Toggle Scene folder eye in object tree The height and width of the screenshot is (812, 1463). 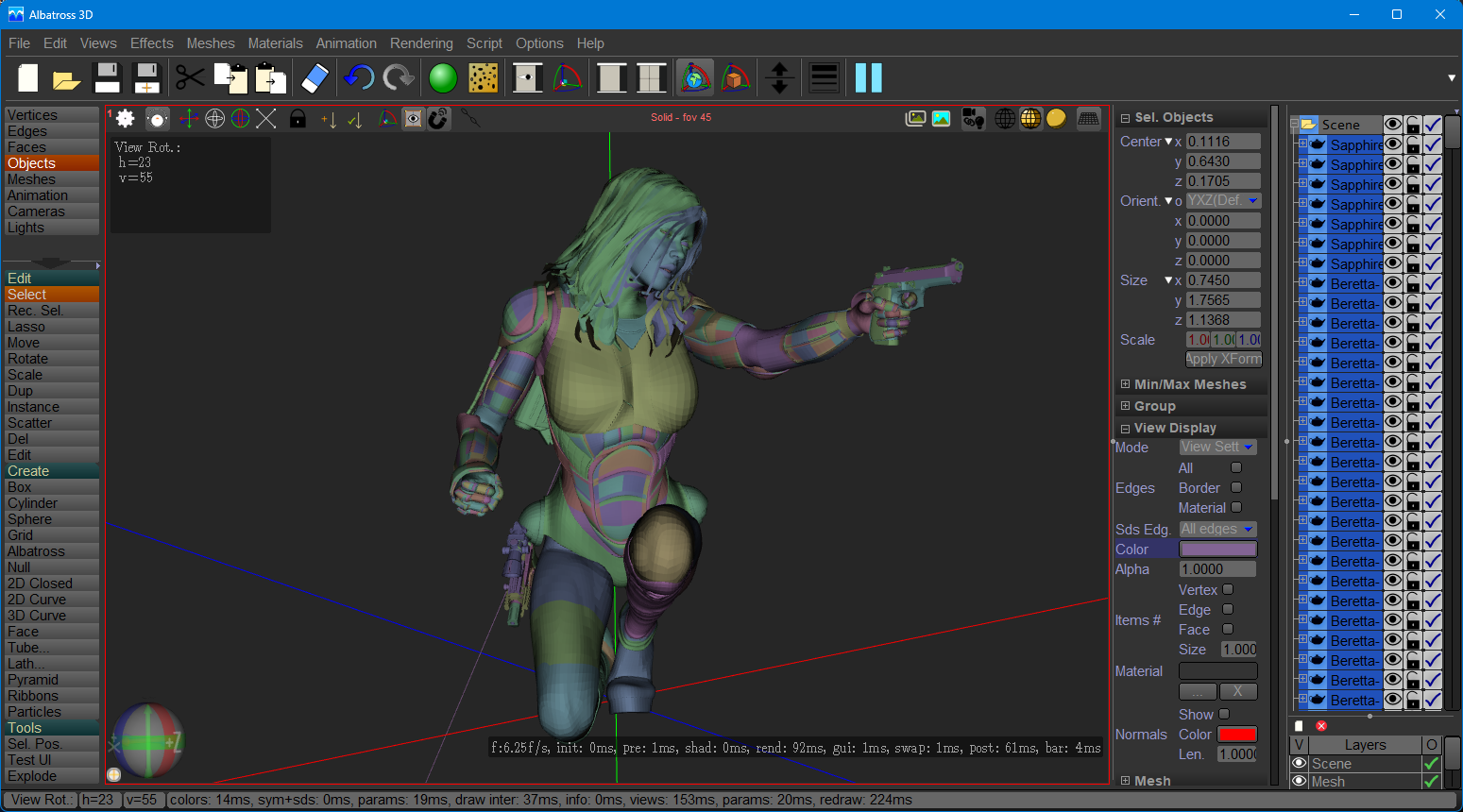tap(1393, 125)
